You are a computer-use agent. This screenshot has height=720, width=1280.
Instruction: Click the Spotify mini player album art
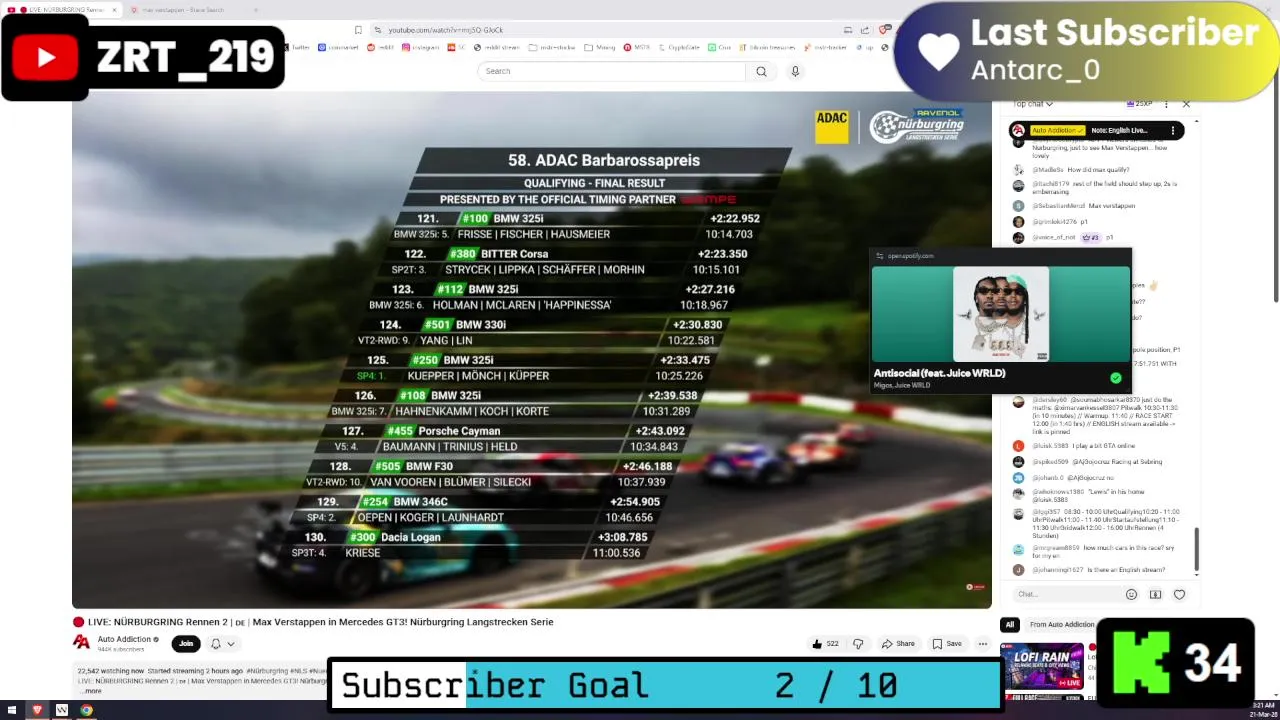point(1001,314)
